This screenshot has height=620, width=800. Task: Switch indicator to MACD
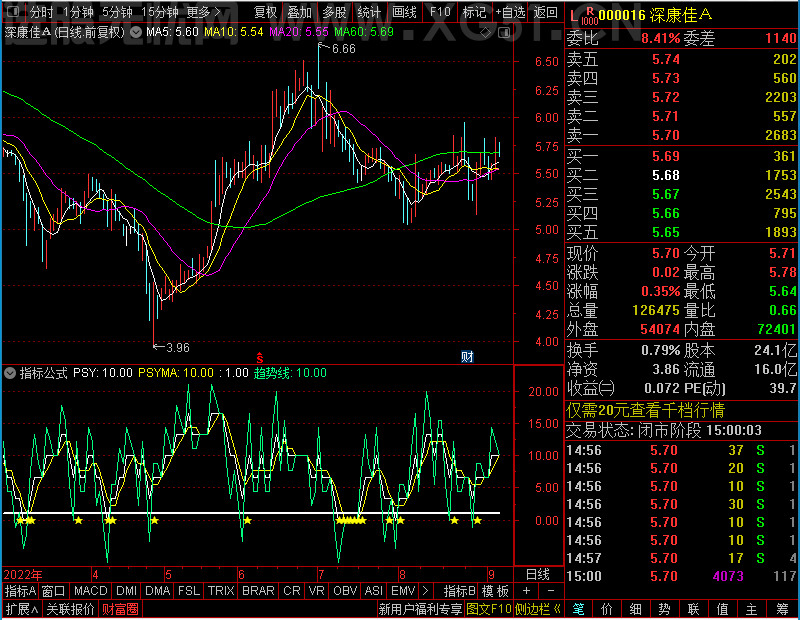point(90,591)
